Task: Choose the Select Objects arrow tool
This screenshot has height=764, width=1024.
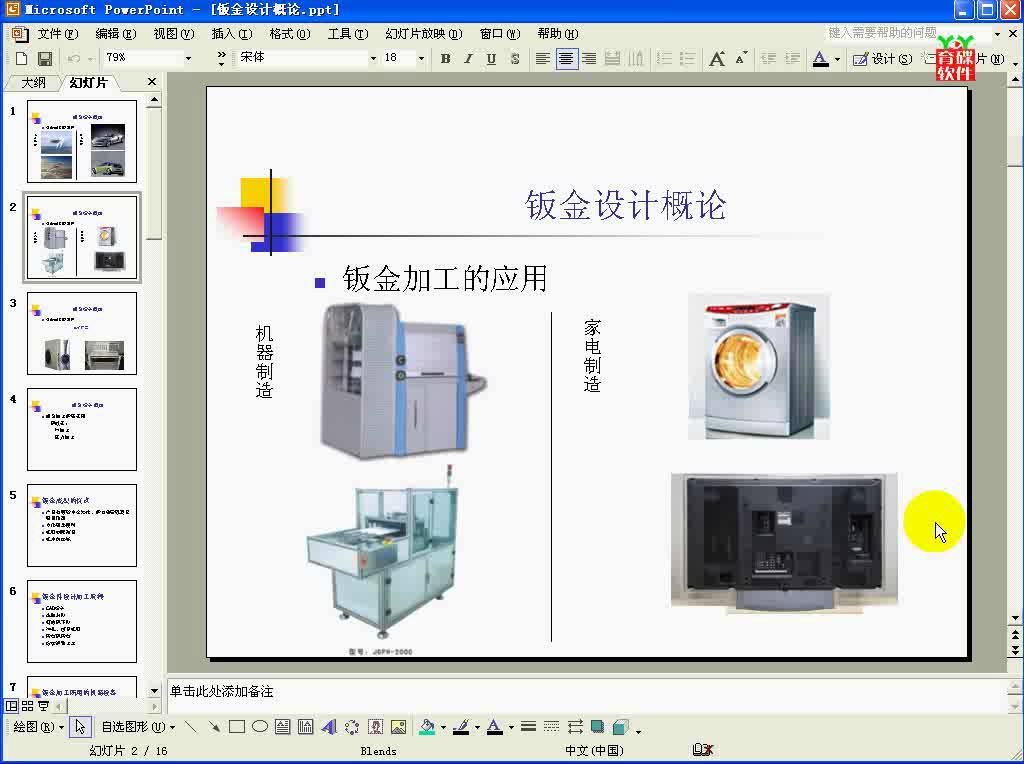Action: 80,727
